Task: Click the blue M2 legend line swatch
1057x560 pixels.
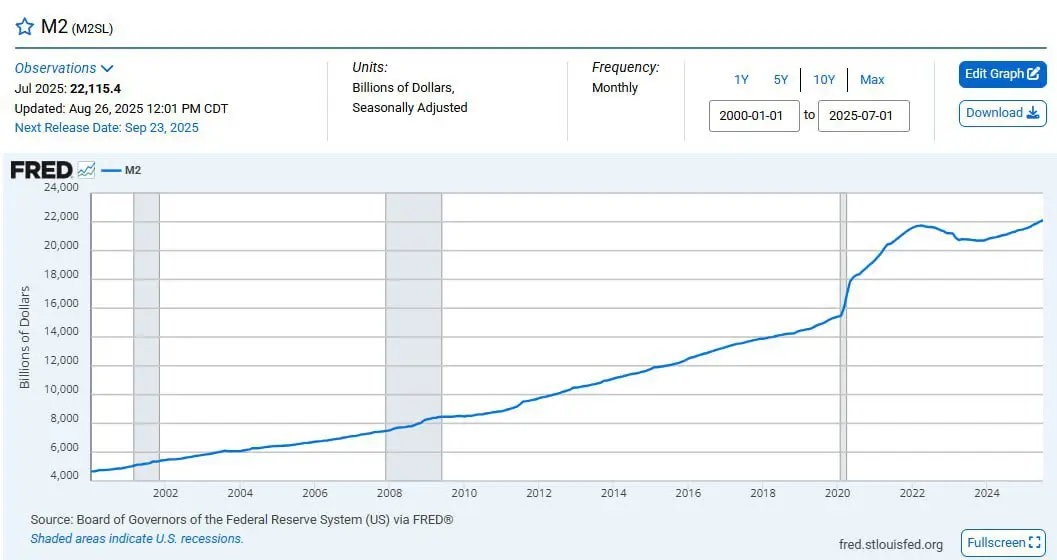Action: click(x=111, y=170)
